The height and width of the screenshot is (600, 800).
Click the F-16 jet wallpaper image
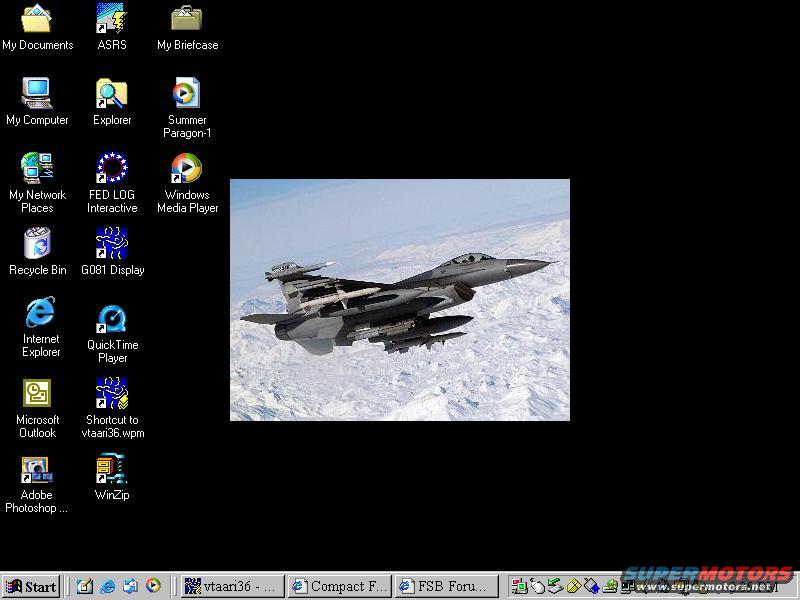point(400,300)
